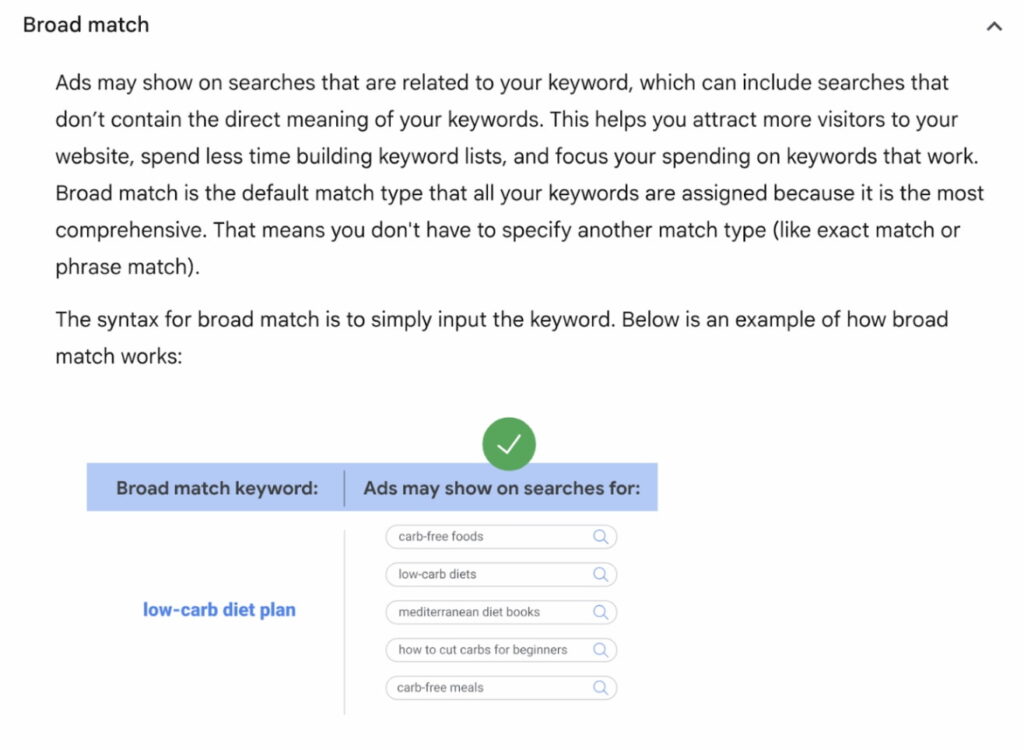The width and height of the screenshot is (1024, 750).
Task: Click the blue low-carb diet plan keyword
Action: pos(219,610)
